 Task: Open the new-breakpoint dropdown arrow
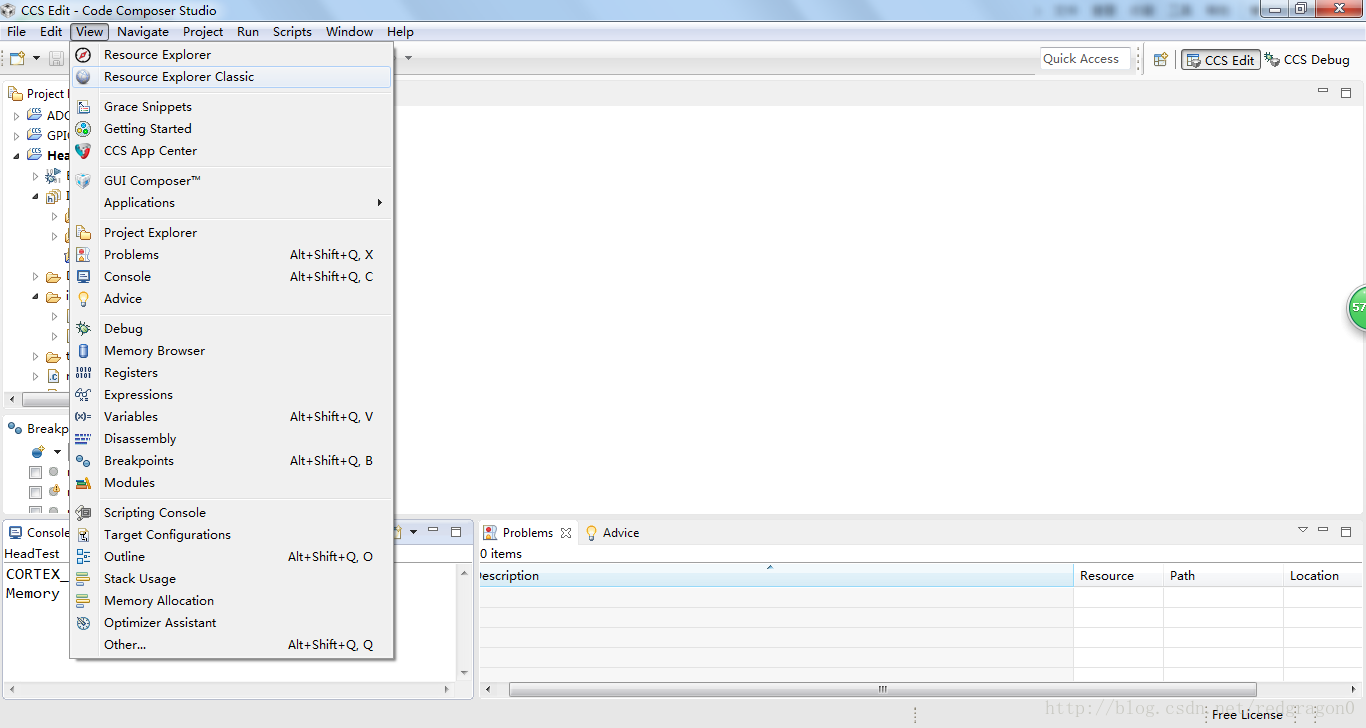[57, 452]
